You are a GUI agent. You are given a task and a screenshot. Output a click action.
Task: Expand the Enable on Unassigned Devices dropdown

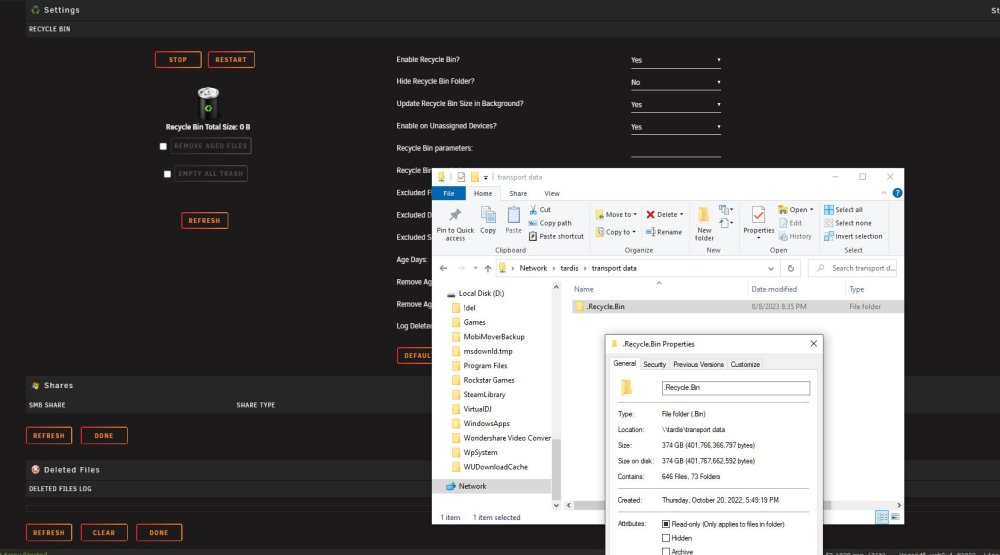675,127
